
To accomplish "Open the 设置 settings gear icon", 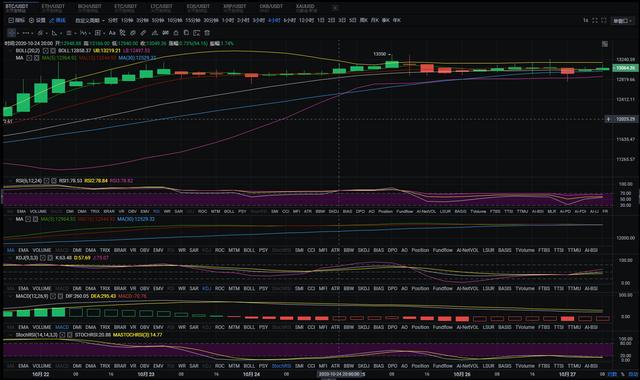I will point(31,20).
